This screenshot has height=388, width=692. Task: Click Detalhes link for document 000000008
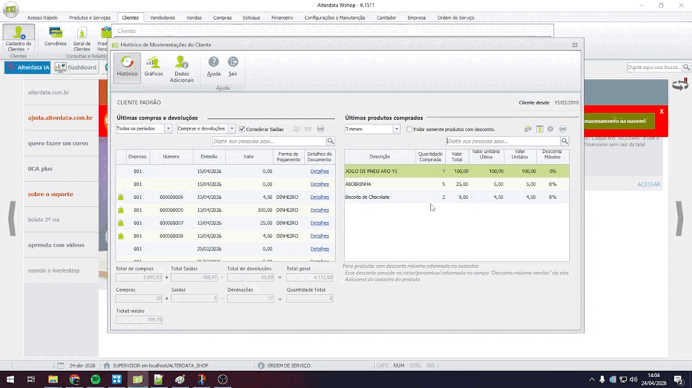click(x=320, y=236)
